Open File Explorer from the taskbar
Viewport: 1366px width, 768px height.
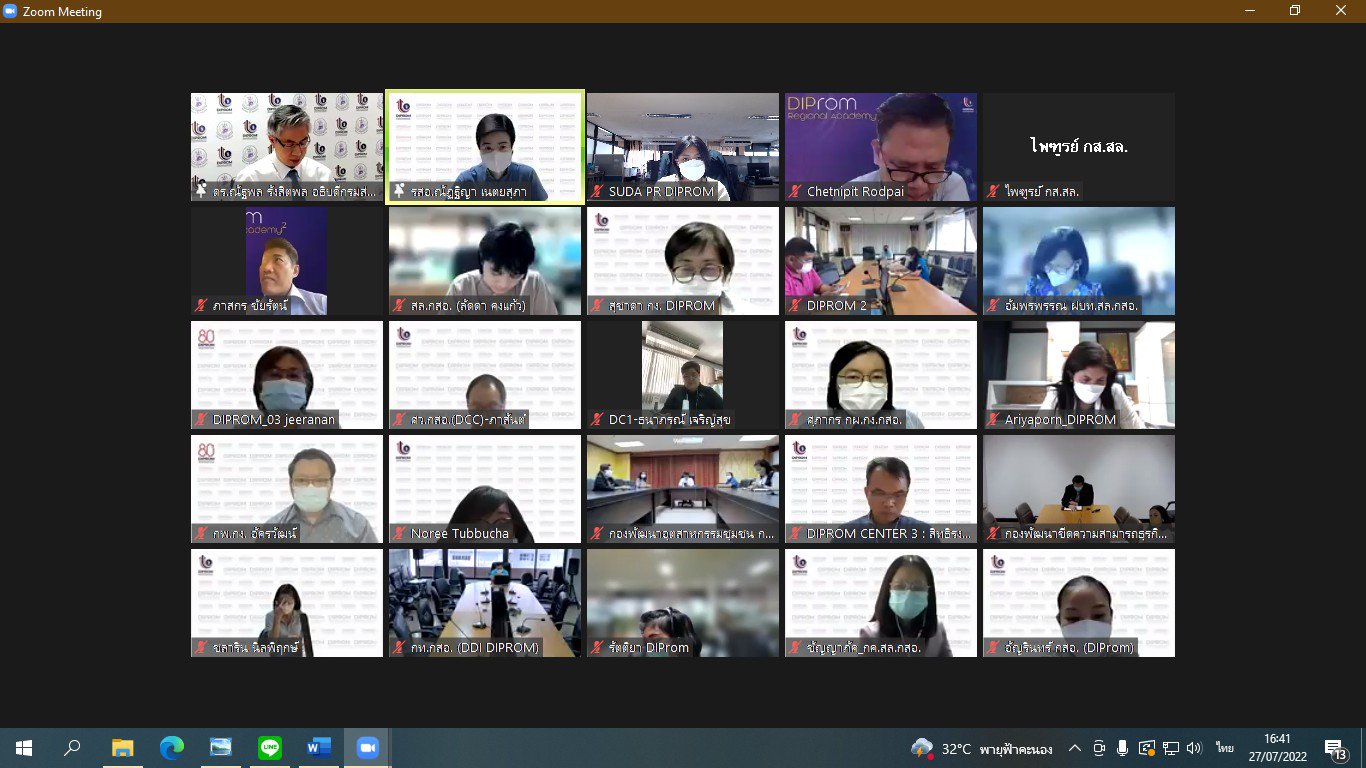(x=122, y=748)
